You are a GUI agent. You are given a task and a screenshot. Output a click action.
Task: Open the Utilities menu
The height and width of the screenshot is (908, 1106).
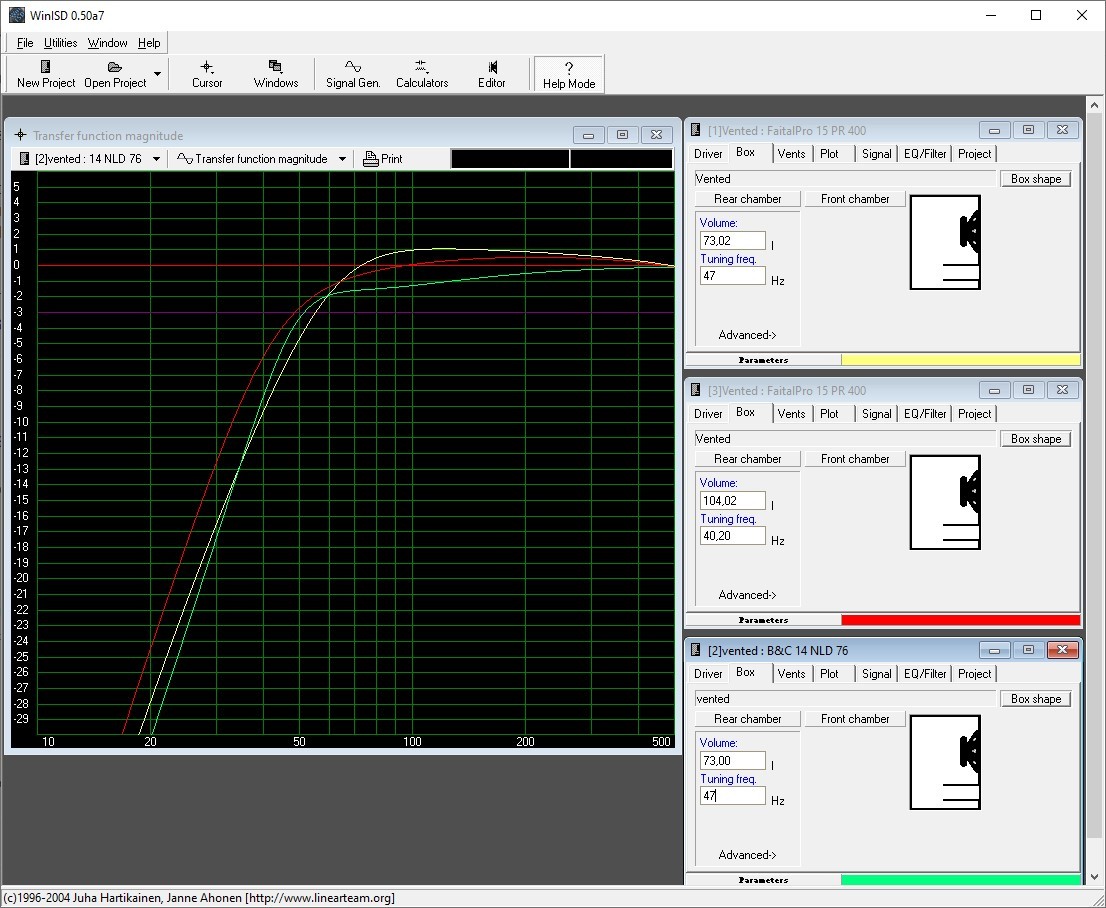click(x=60, y=43)
